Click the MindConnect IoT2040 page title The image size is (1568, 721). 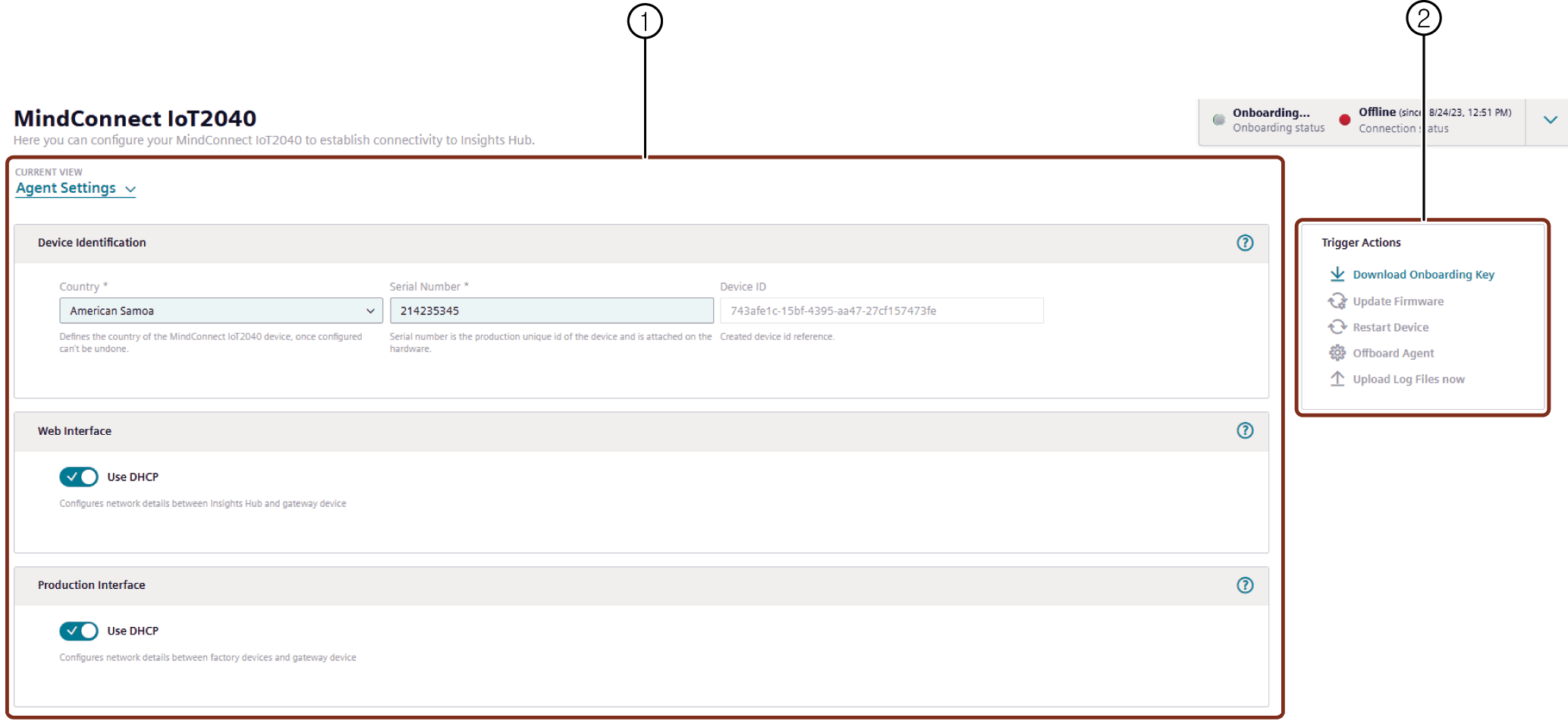135,118
